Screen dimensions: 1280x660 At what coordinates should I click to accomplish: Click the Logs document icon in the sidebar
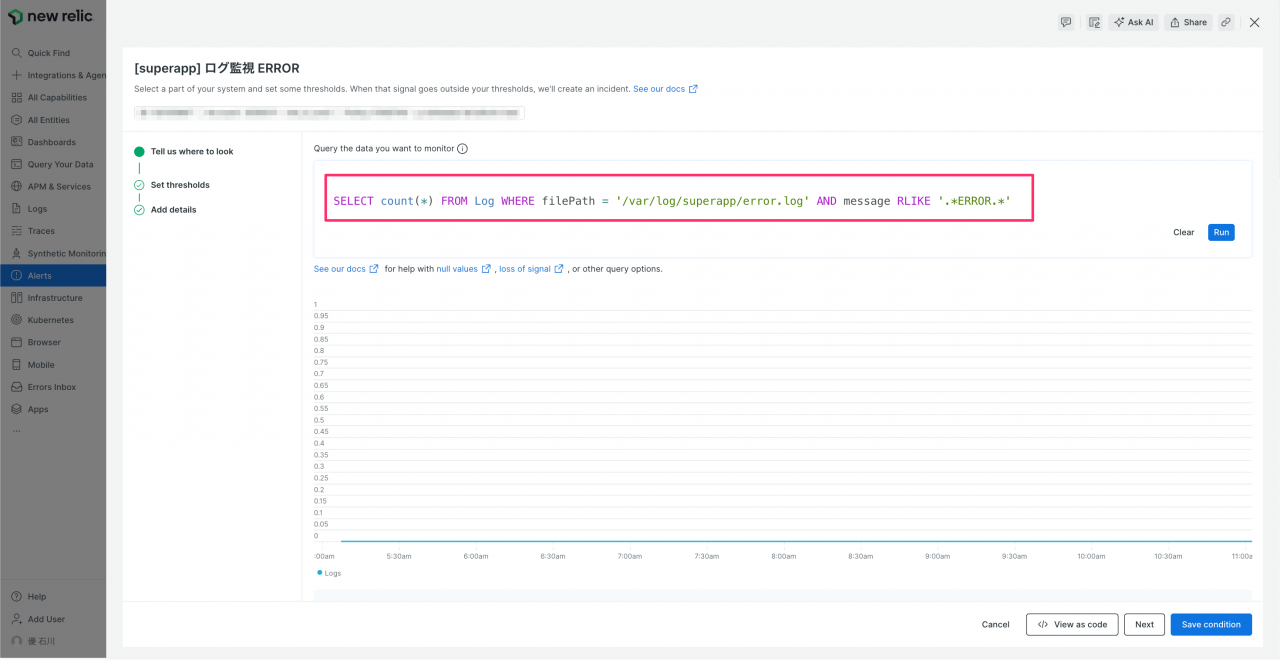[x=17, y=209]
